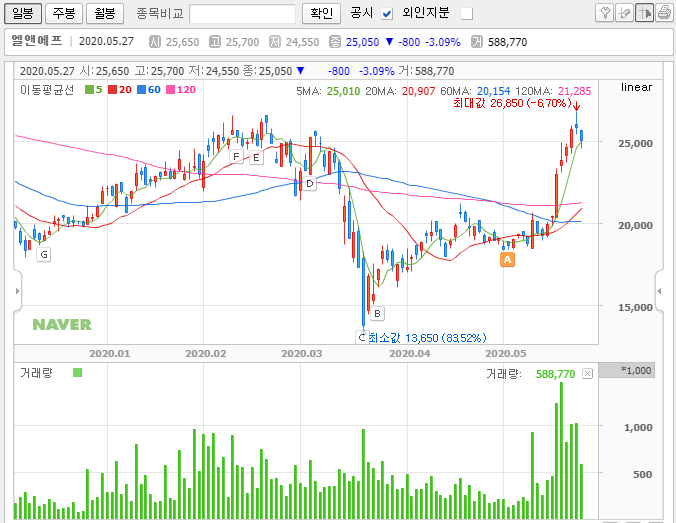This screenshot has width=676, height=523.
Task: Click the 2020.05 axis label
Action: pyautogui.click(x=506, y=354)
